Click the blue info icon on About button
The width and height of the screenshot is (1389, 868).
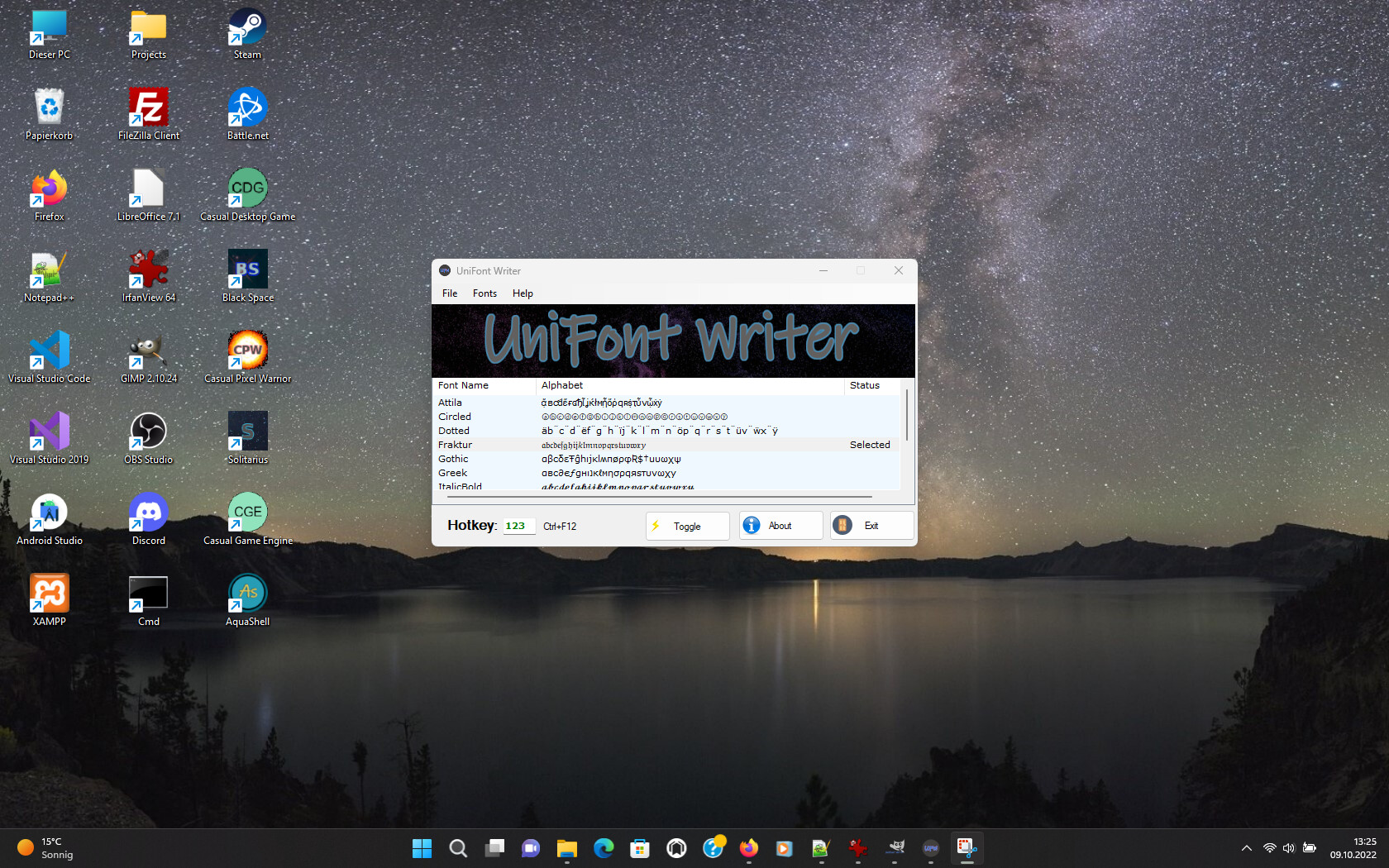click(x=752, y=525)
